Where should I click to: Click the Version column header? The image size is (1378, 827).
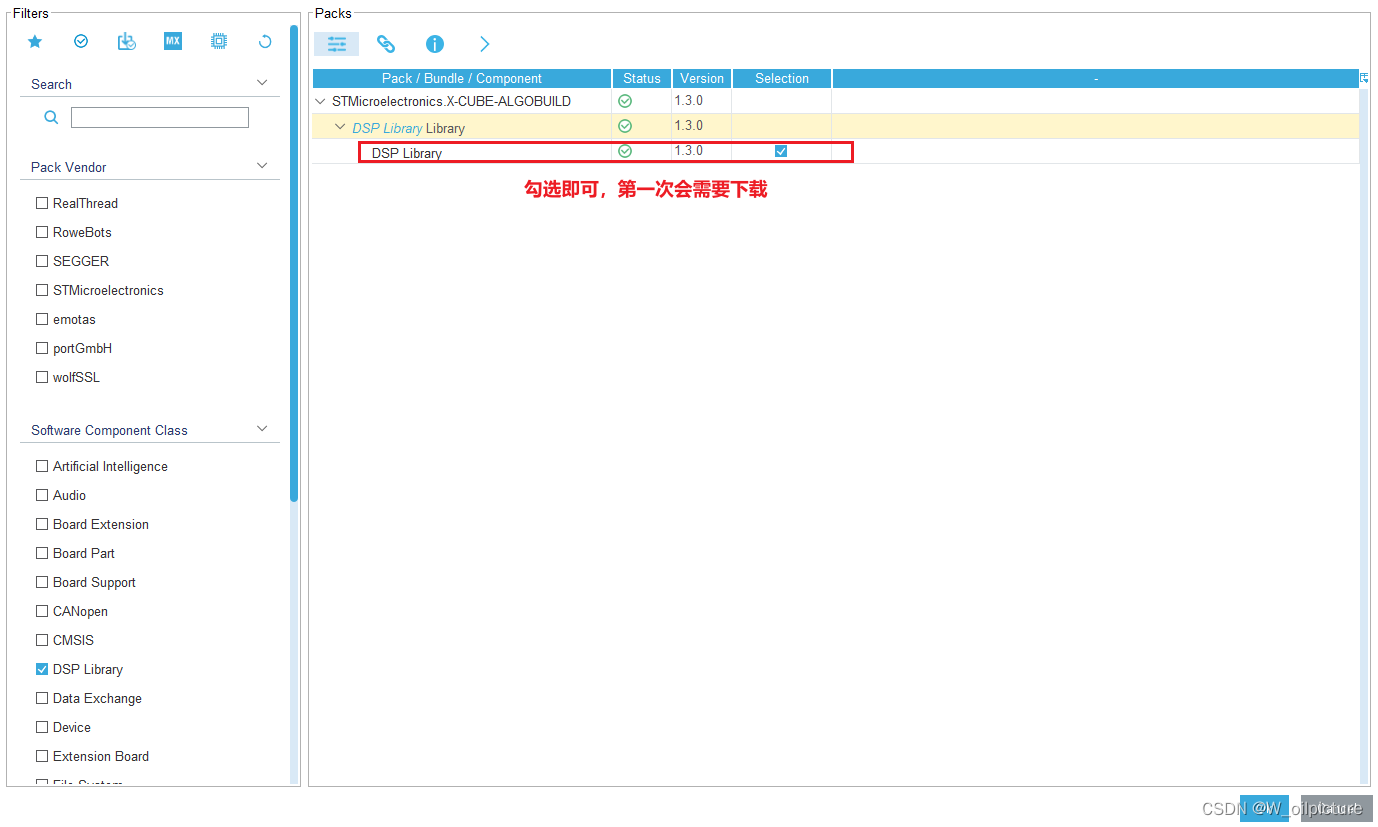coord(702,78)
